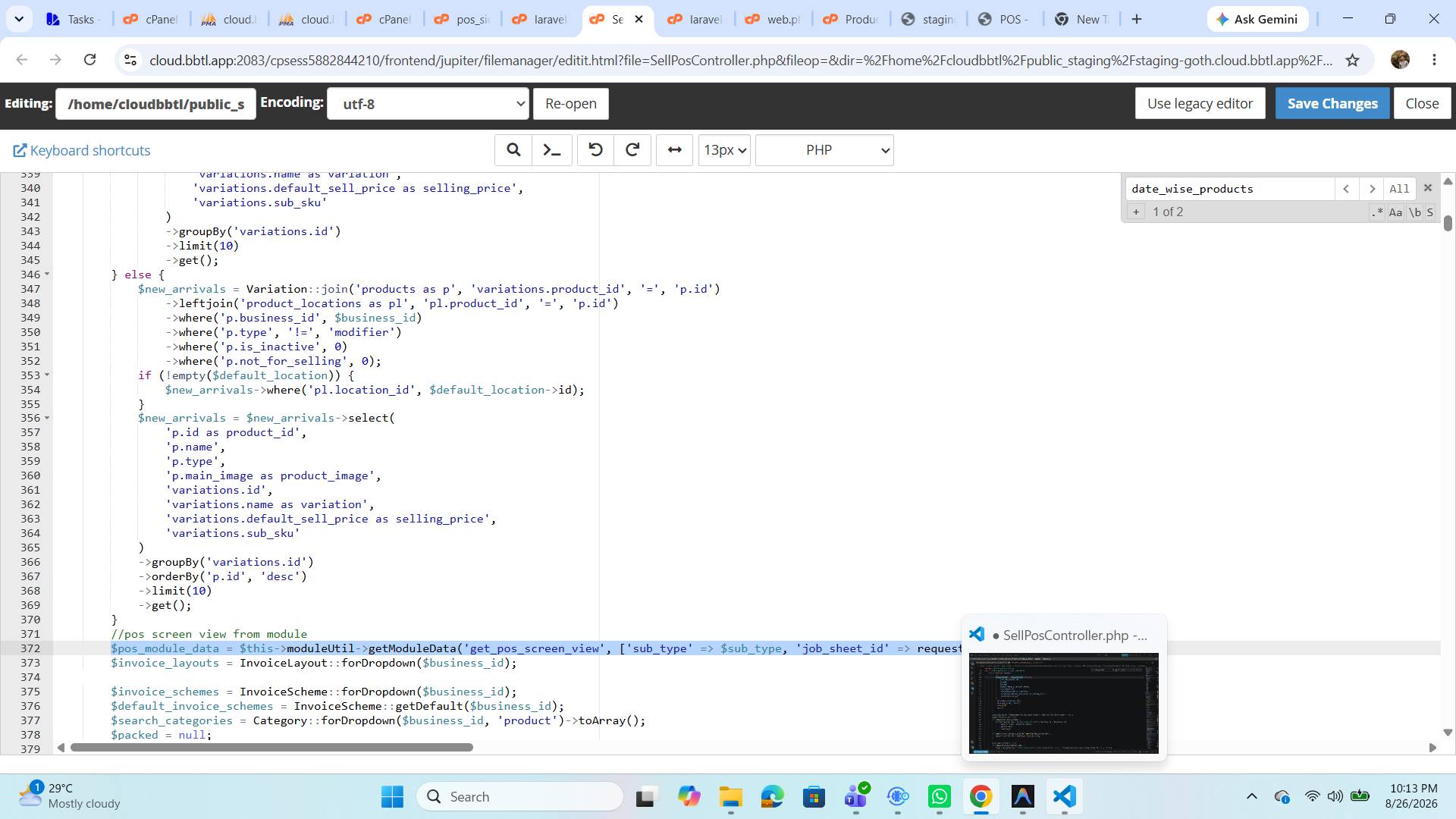The width and height of the screenshot is (1456, 819).
Task: Toggle whole word search option
Action: point(1414,212)
